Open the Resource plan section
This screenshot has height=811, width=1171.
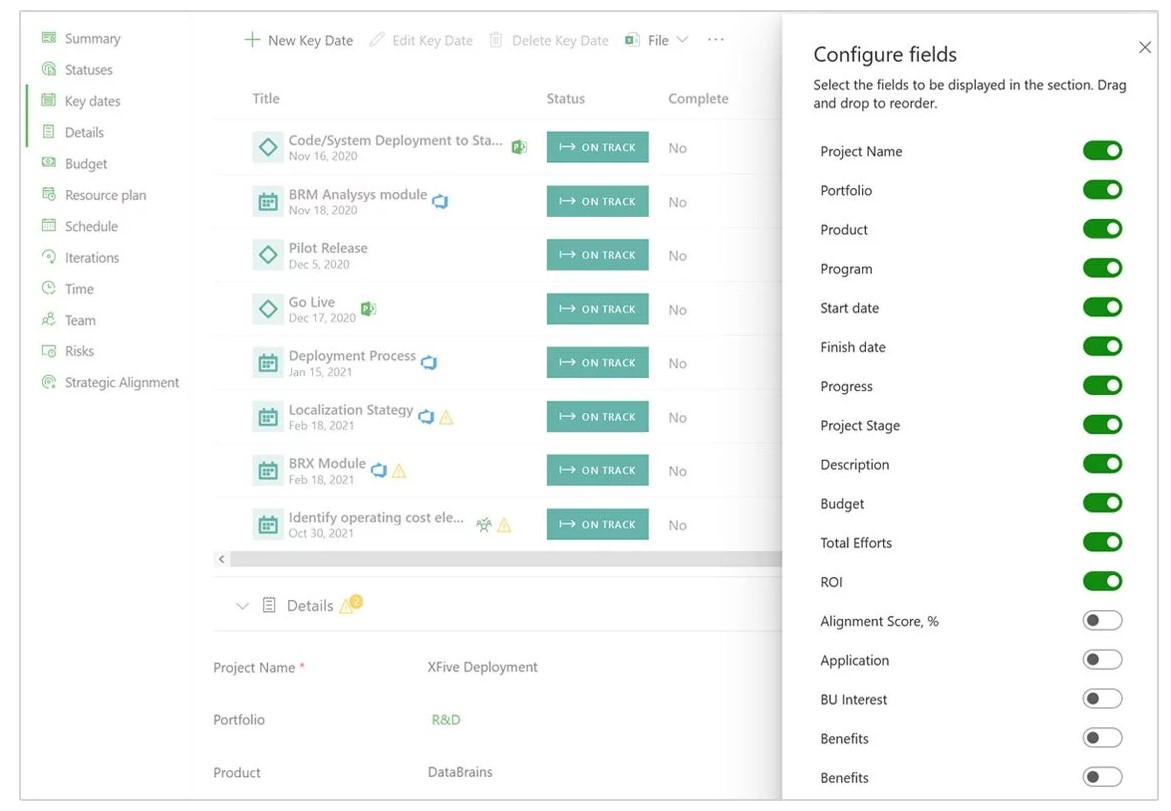point(105,195)
